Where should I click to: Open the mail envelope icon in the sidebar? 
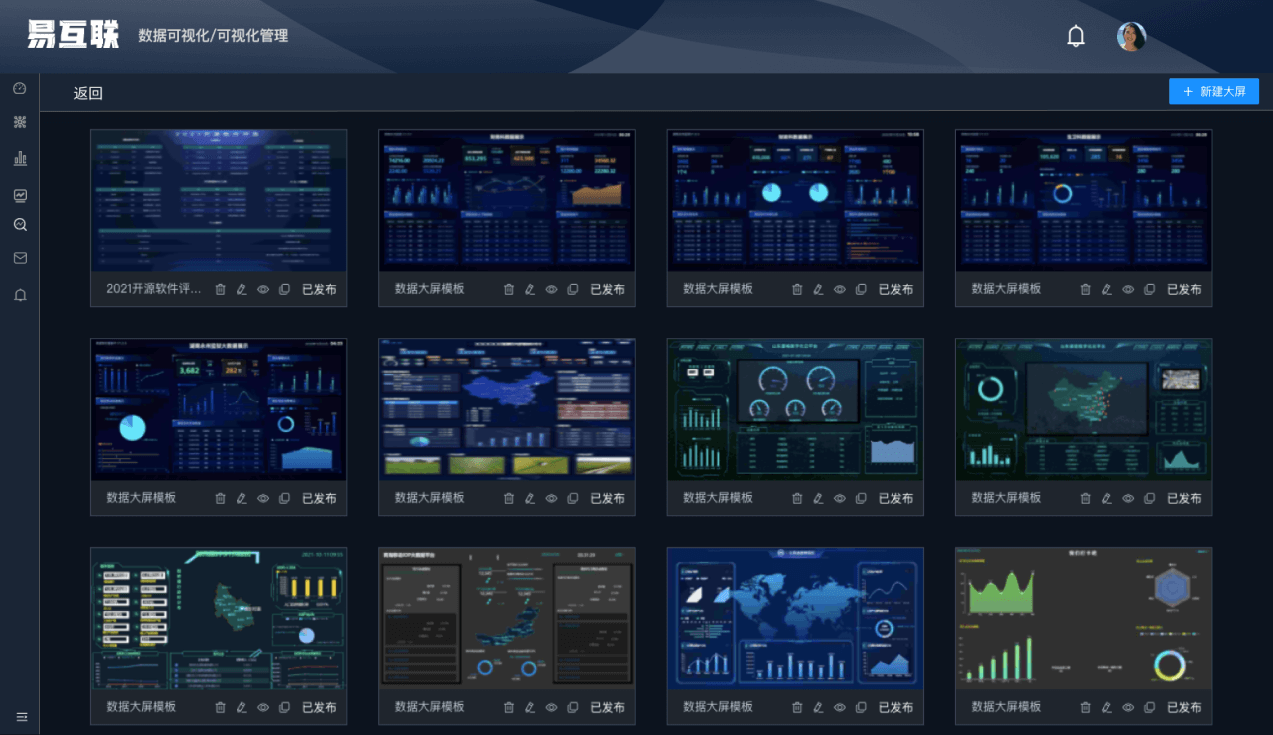pos(19,258)
